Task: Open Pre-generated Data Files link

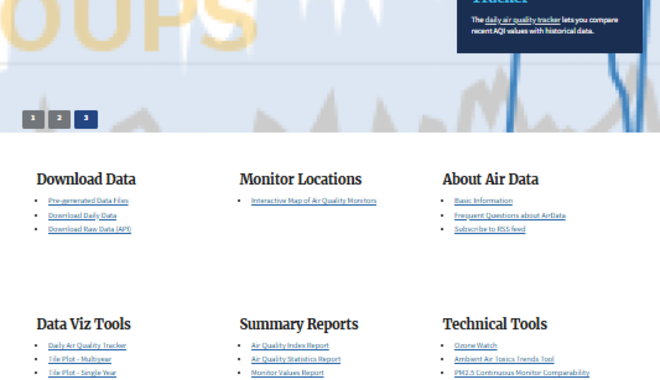Action: [88, 201]
